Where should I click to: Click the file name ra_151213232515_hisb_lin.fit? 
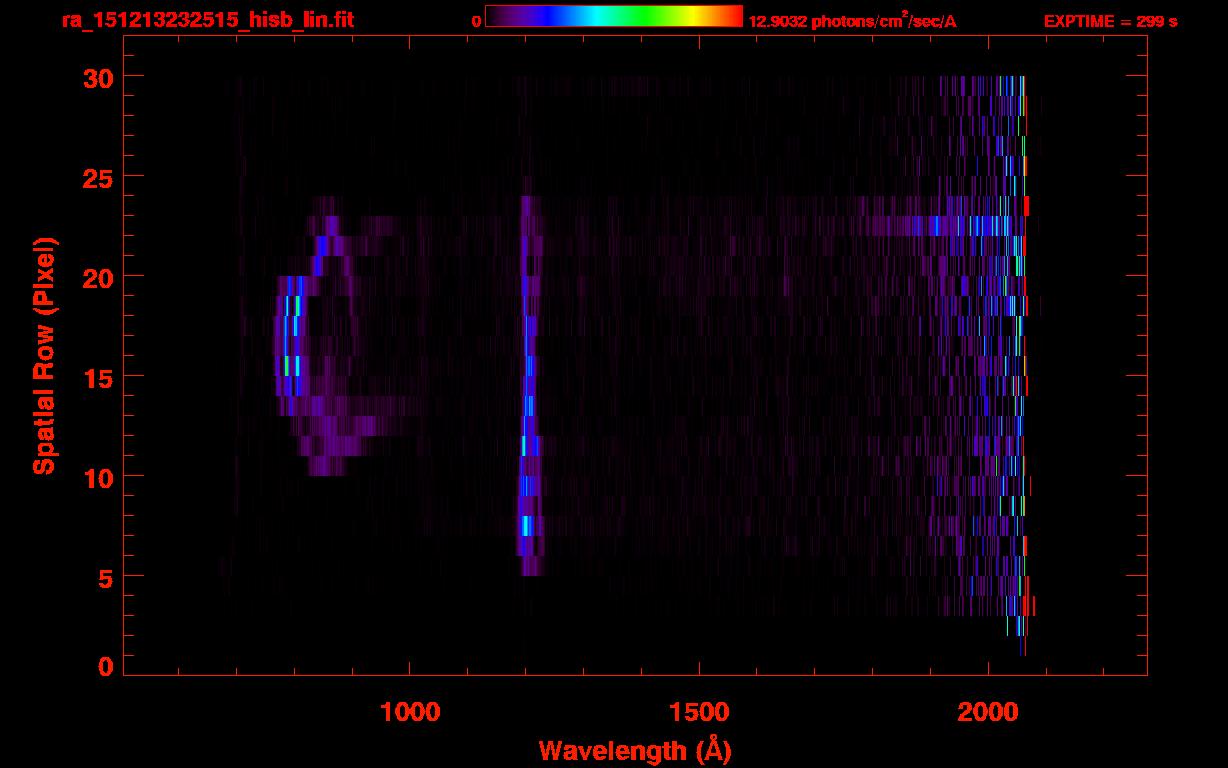[207, 20]
